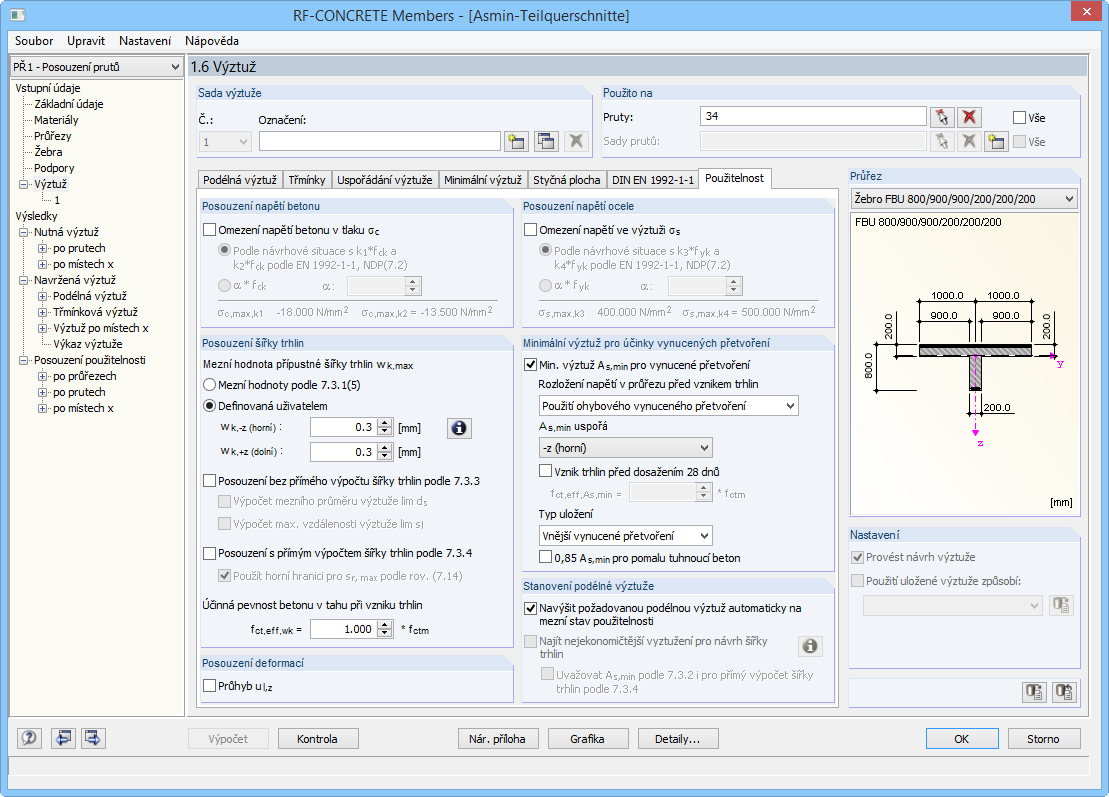Click copy reinforcement set icon
1109x797 pixels.
(546, 141)
